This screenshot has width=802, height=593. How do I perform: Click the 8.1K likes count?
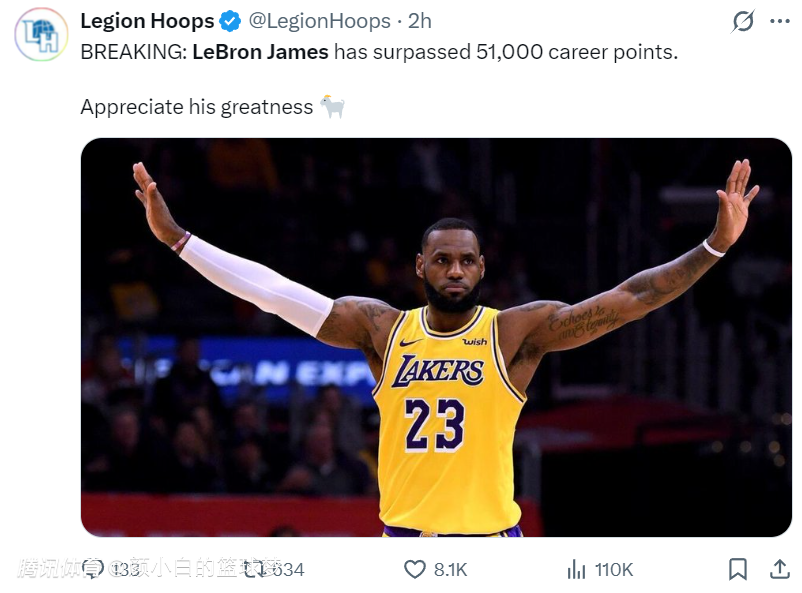(450, 569)
